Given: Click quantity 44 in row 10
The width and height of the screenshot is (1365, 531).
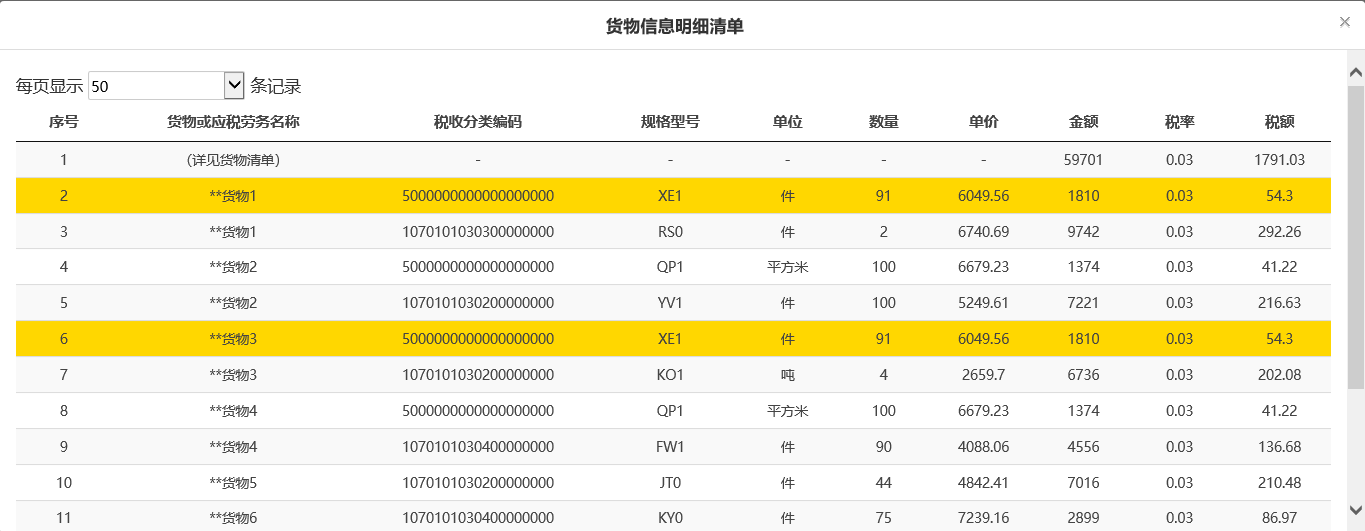Looking at the screenshot, I should point(884,483).
